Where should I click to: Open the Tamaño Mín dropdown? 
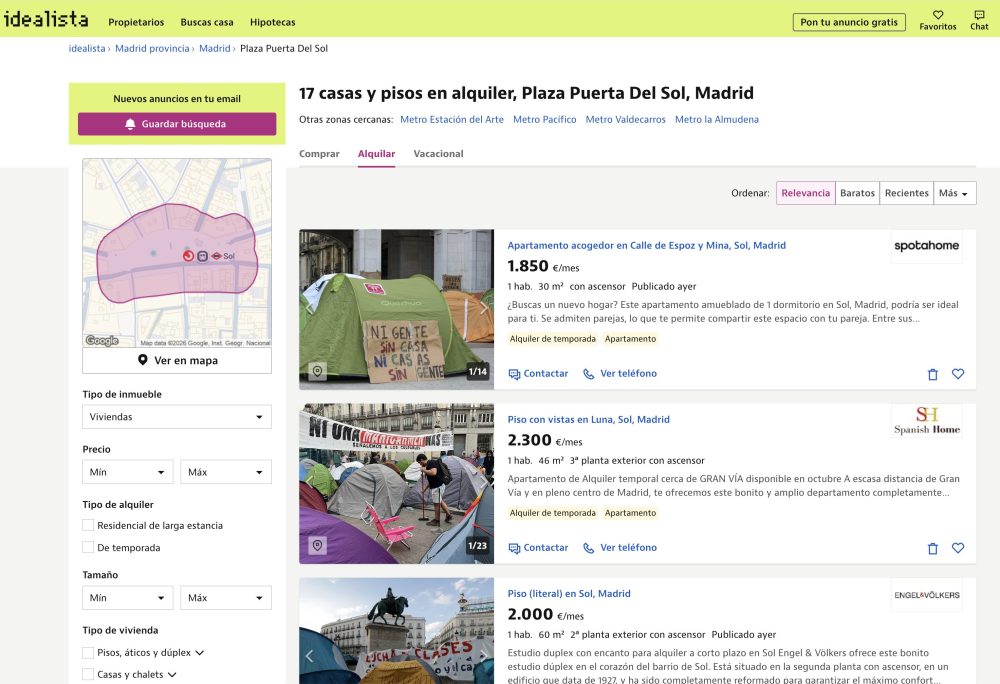click(x=128, y=598)
